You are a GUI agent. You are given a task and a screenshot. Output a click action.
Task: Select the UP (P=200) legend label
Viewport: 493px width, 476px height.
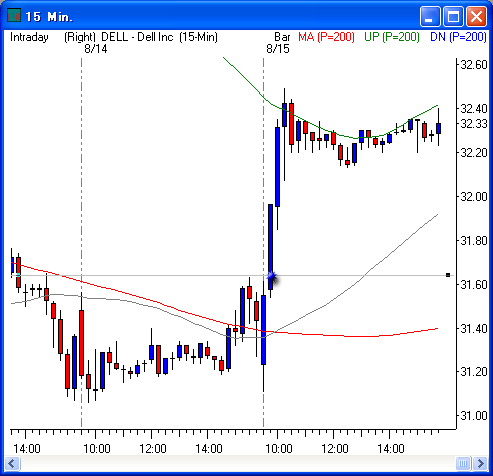pos(392,37)
